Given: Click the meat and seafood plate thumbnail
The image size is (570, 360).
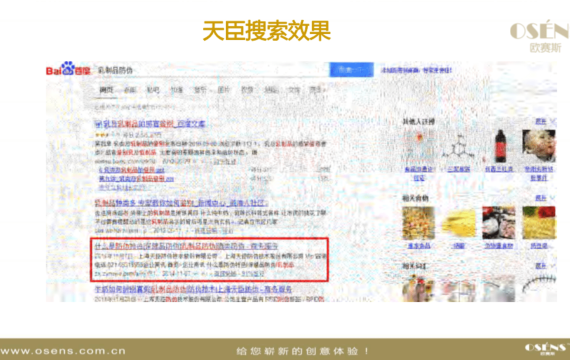Looking at the screenshot, I should pos(499,223).
